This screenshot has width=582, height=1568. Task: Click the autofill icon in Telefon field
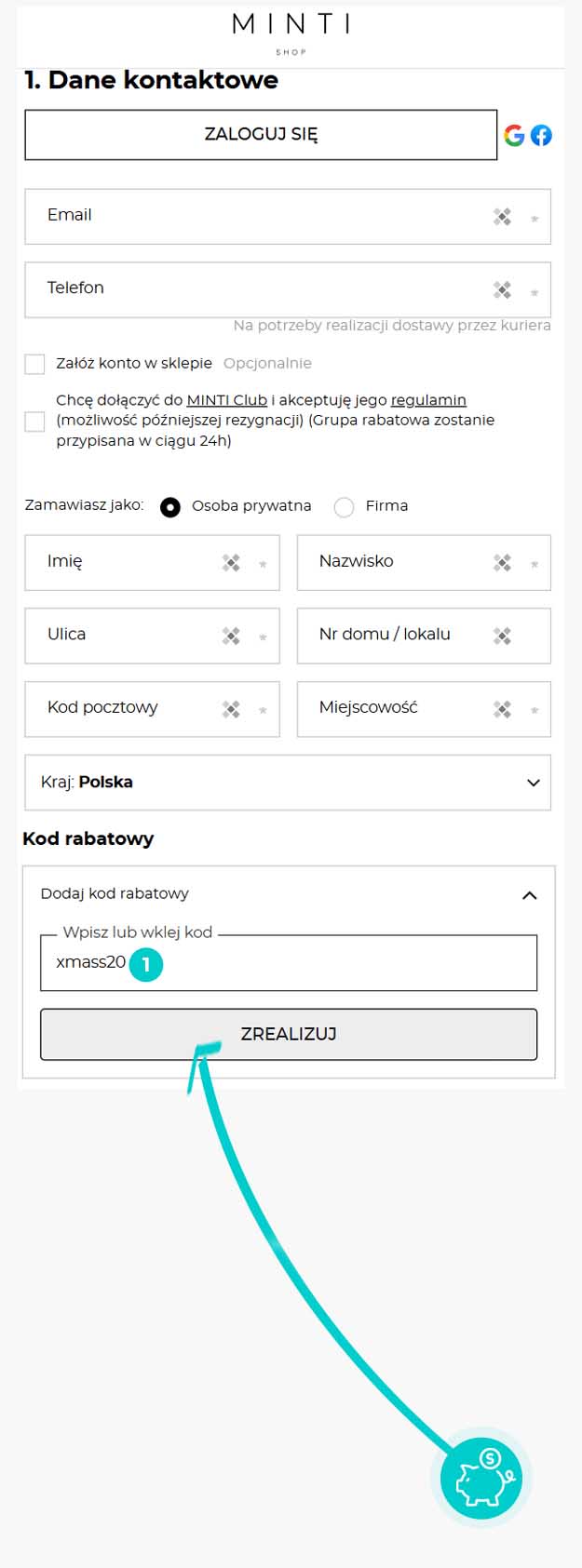(502, 290)
